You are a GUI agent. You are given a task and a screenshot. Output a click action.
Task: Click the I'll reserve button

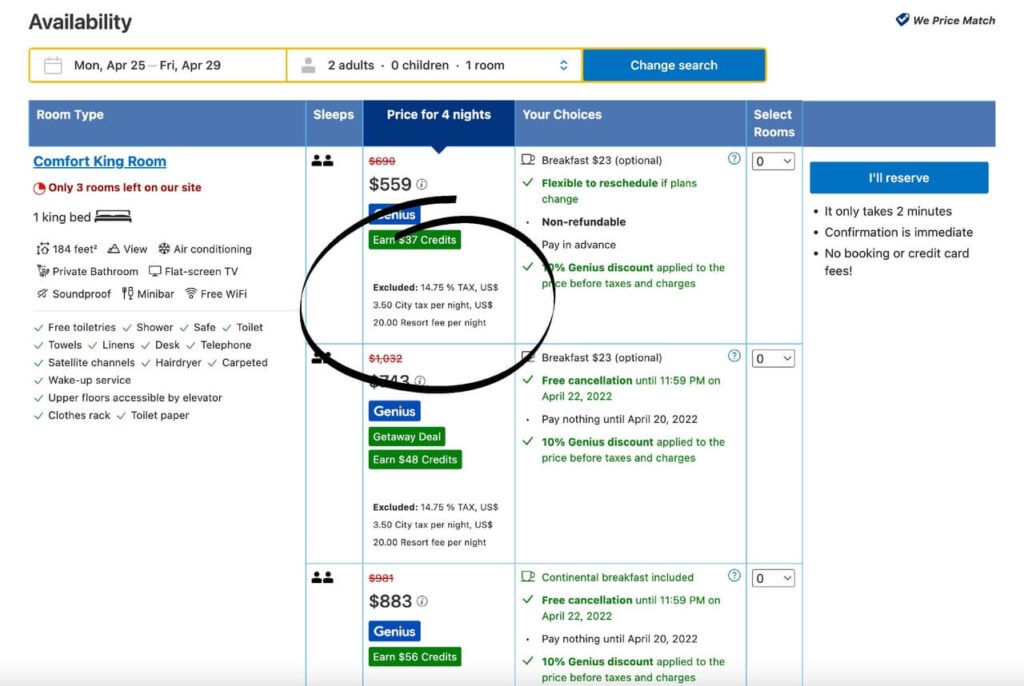899,178
